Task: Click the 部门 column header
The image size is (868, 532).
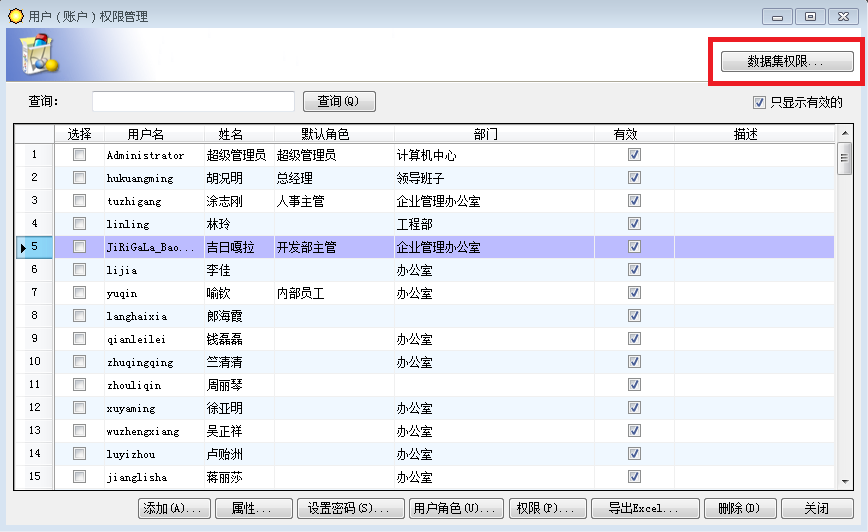Action: (x=485, y=134)
